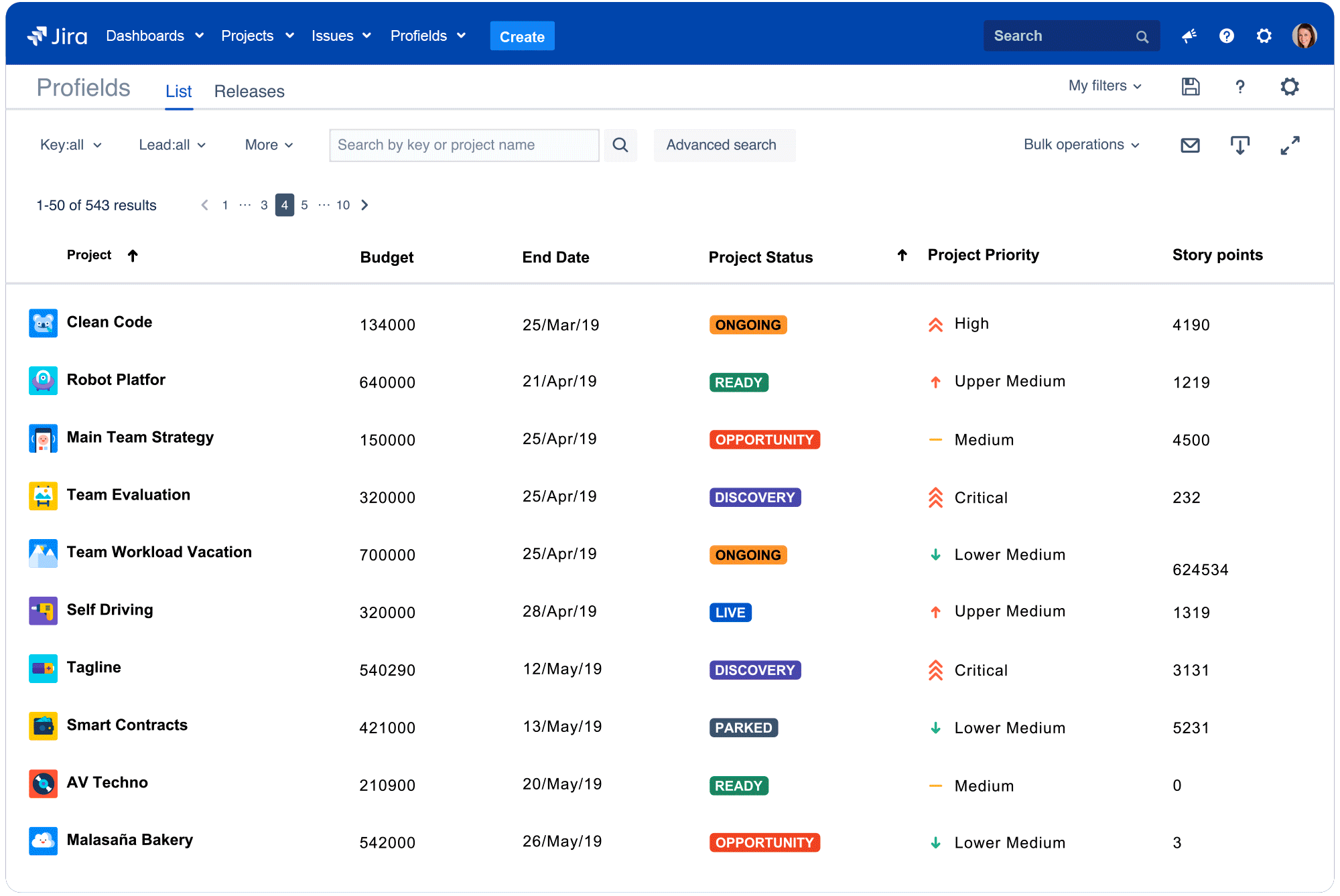The height and width of the screenshot is (896, 1340).
Task: Click the OPPORTUNITY status for Main Team Strategy
Action: pos(764,440)
